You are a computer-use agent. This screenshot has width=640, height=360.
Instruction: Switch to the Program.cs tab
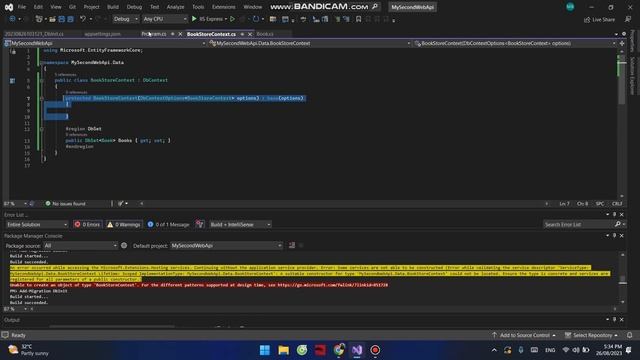click(154, 34)
